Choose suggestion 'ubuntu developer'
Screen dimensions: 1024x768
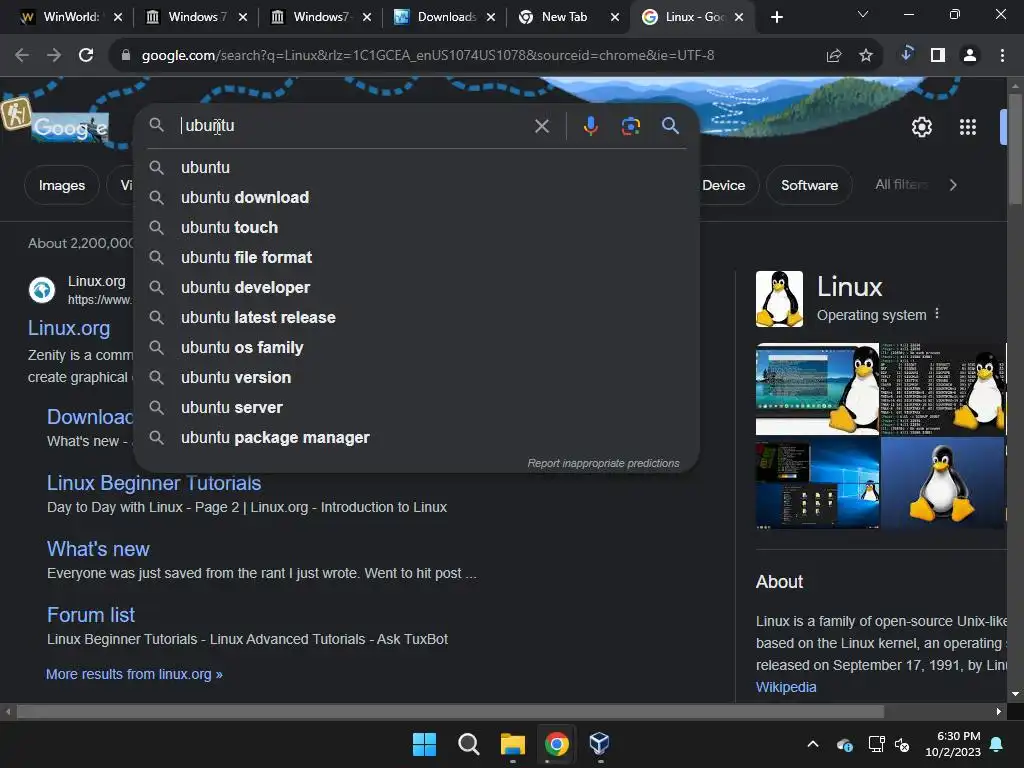[416, 287]
